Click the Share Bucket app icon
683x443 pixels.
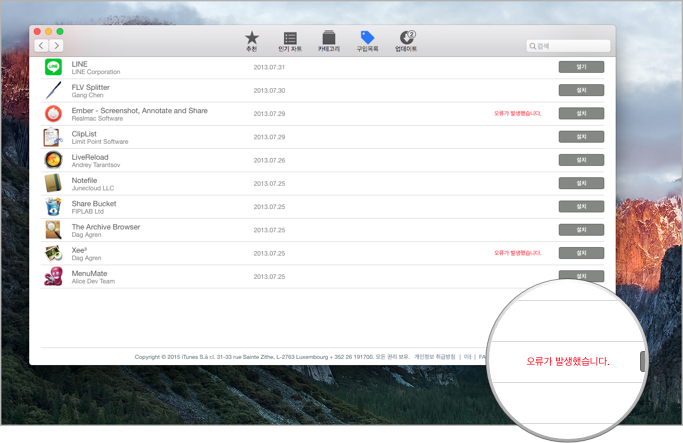click(53, 206)
